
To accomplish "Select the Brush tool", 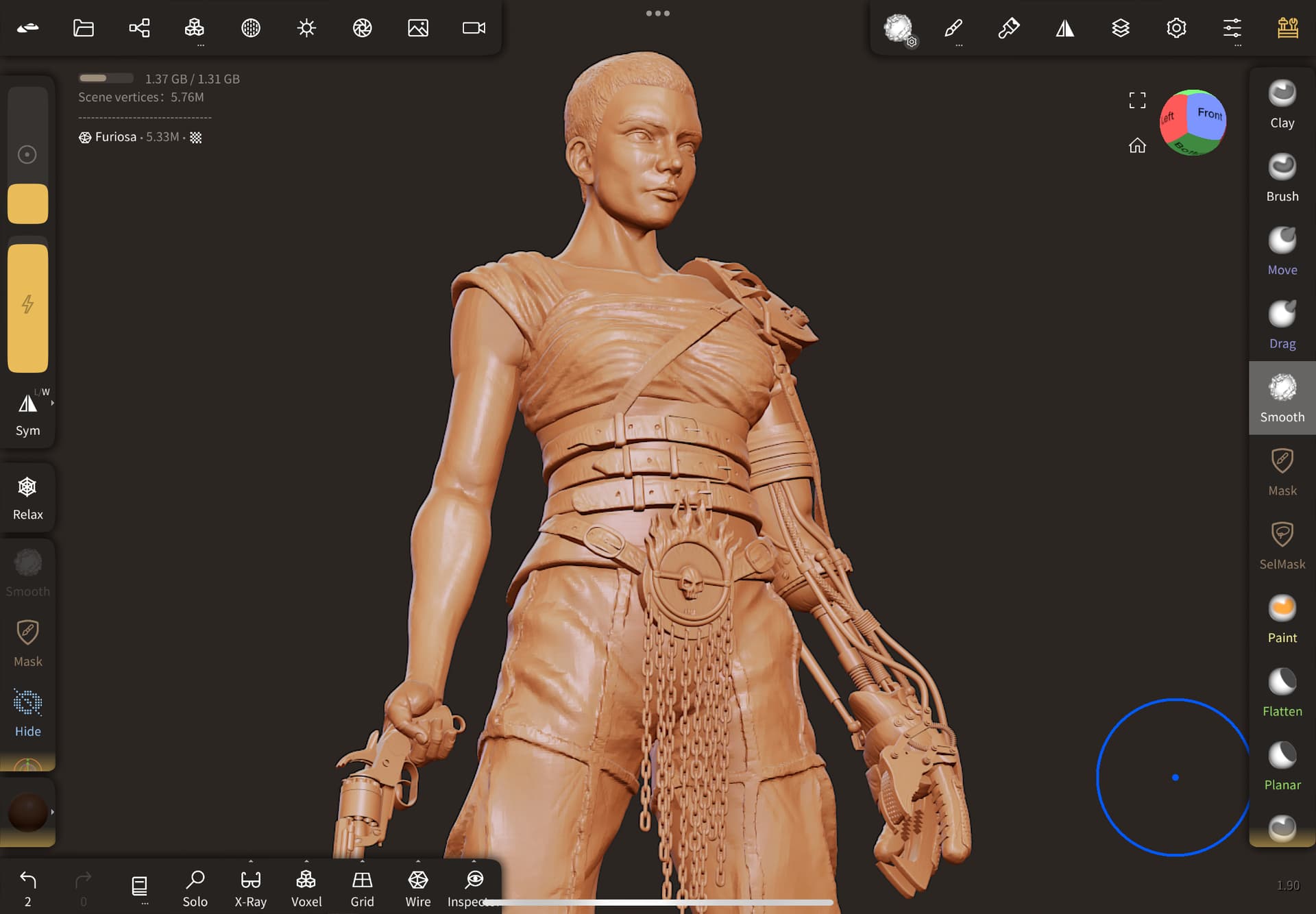I will (1282, 178).
